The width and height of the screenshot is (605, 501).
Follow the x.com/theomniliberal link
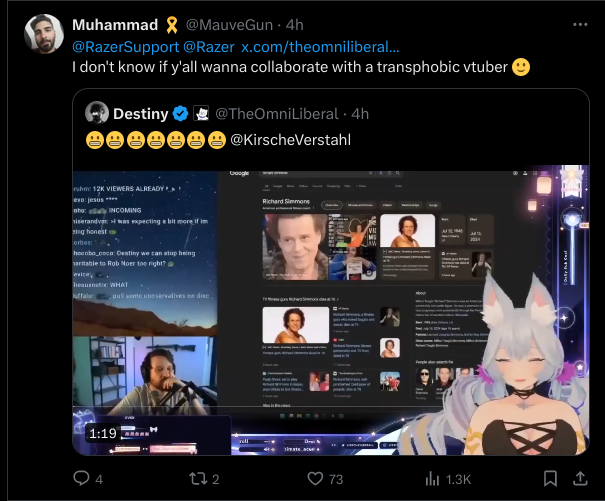pos(320,47)
